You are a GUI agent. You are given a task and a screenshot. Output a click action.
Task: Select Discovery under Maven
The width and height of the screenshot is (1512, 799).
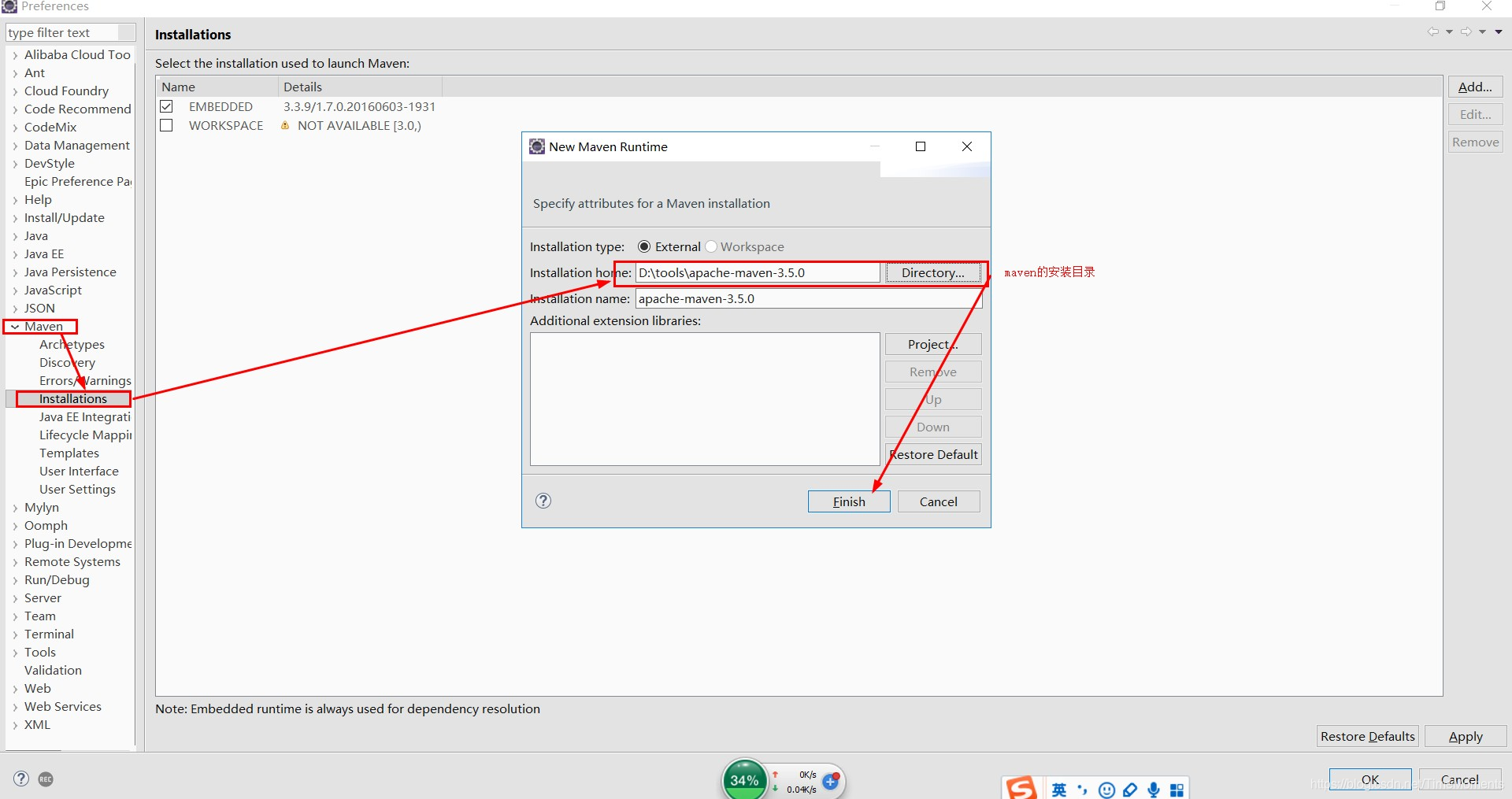tap(67, 362)
